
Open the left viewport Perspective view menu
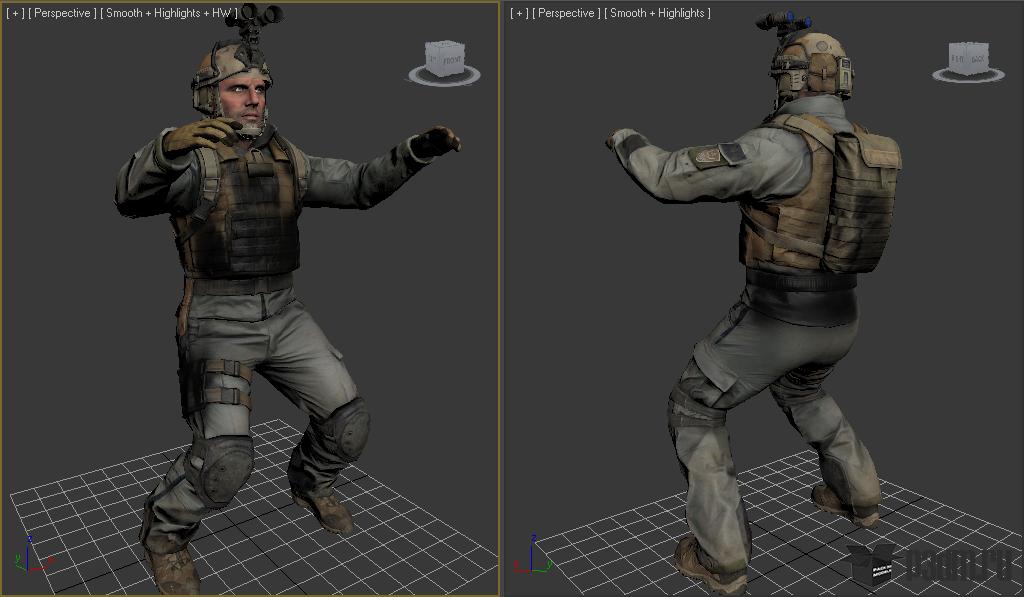click(x=62, y=13)
